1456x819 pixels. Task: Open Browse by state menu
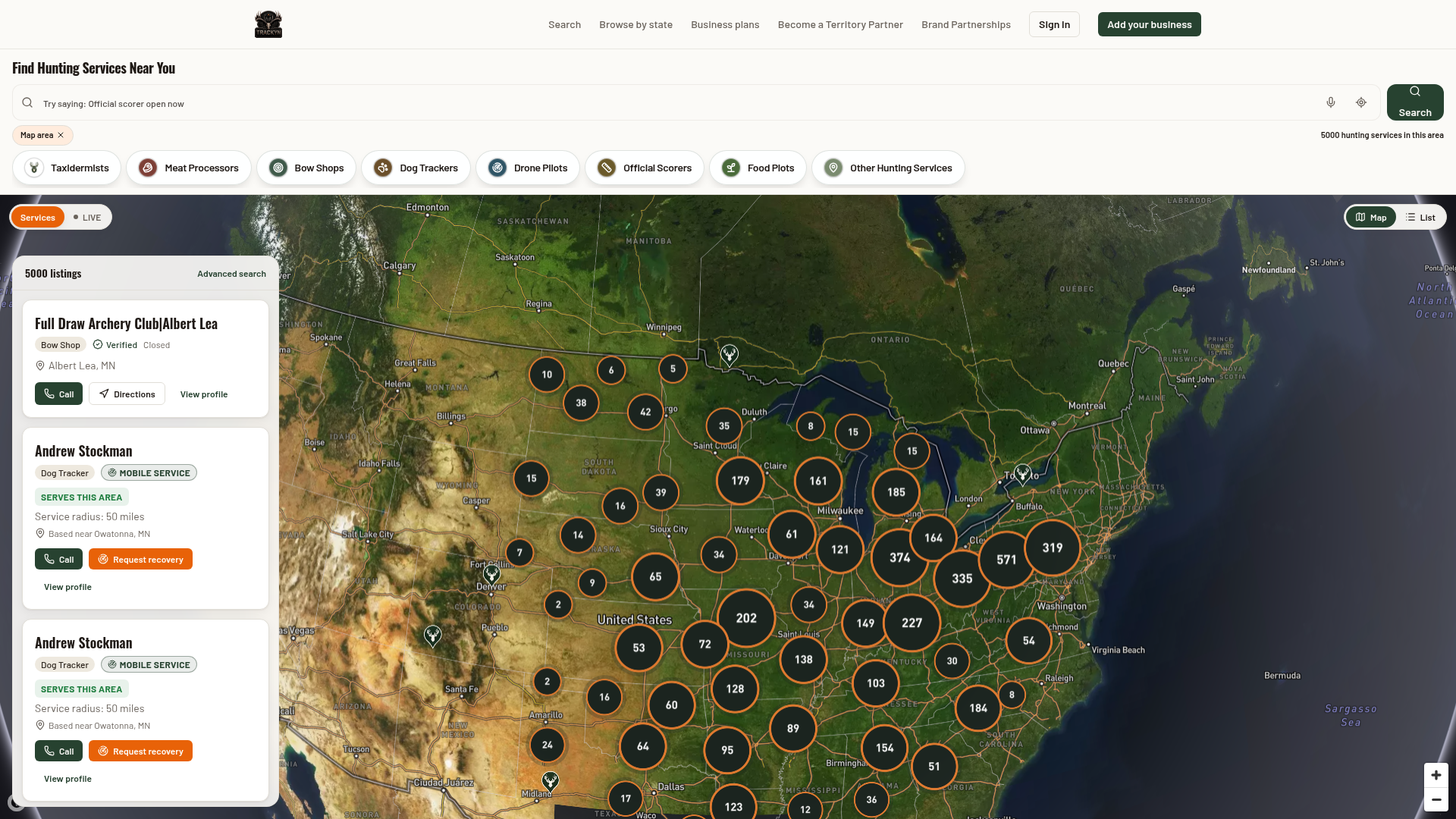click(x=636, y=24)
